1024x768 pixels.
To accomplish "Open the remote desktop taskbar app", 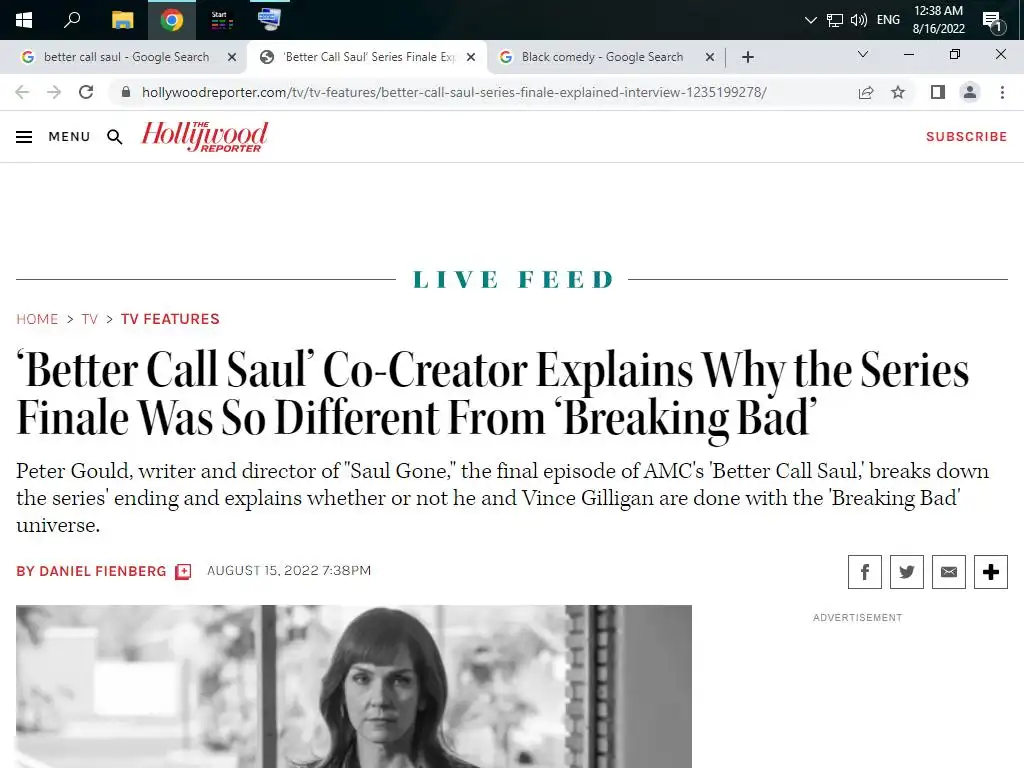I will pos(269,20).
